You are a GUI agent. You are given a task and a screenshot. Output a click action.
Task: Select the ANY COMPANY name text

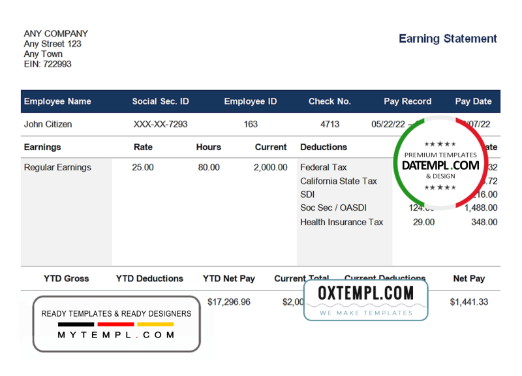(56, 34)
